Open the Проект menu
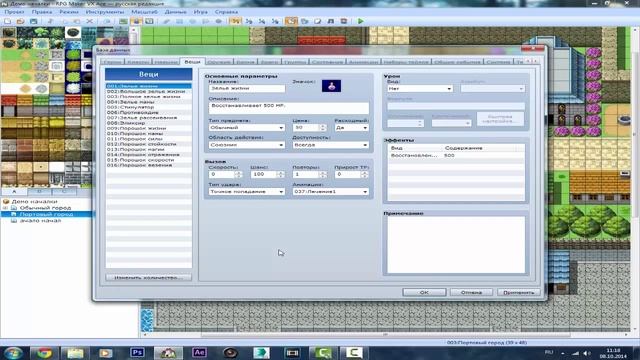This screenshot has height=360, width=640. coord(14,12)
